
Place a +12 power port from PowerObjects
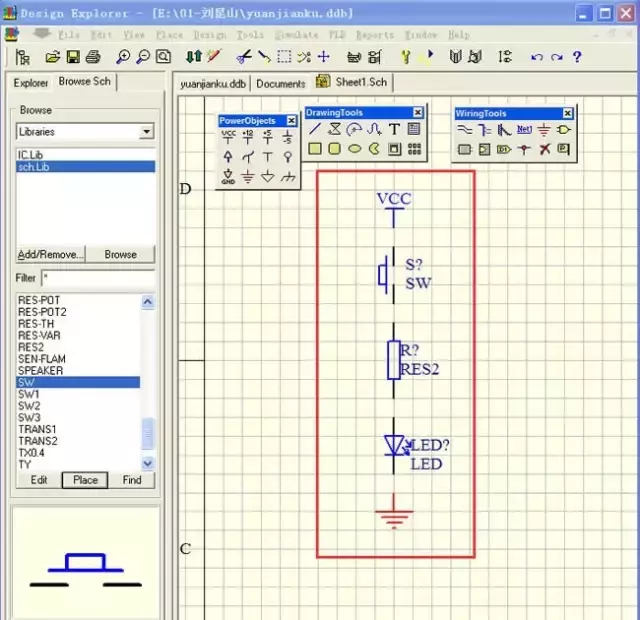click(248, 137)
